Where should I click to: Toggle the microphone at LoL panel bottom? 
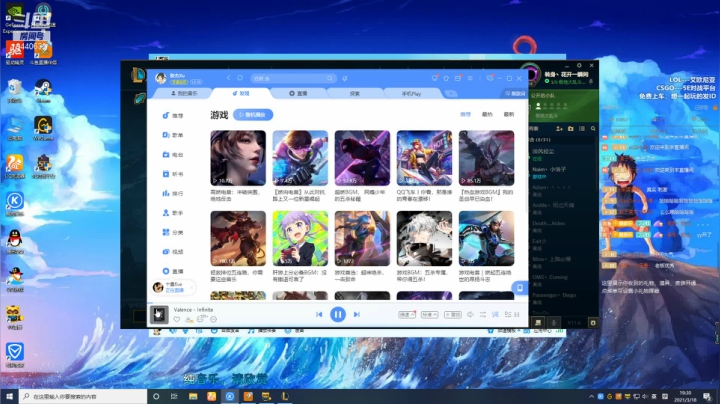pos(554,322)
